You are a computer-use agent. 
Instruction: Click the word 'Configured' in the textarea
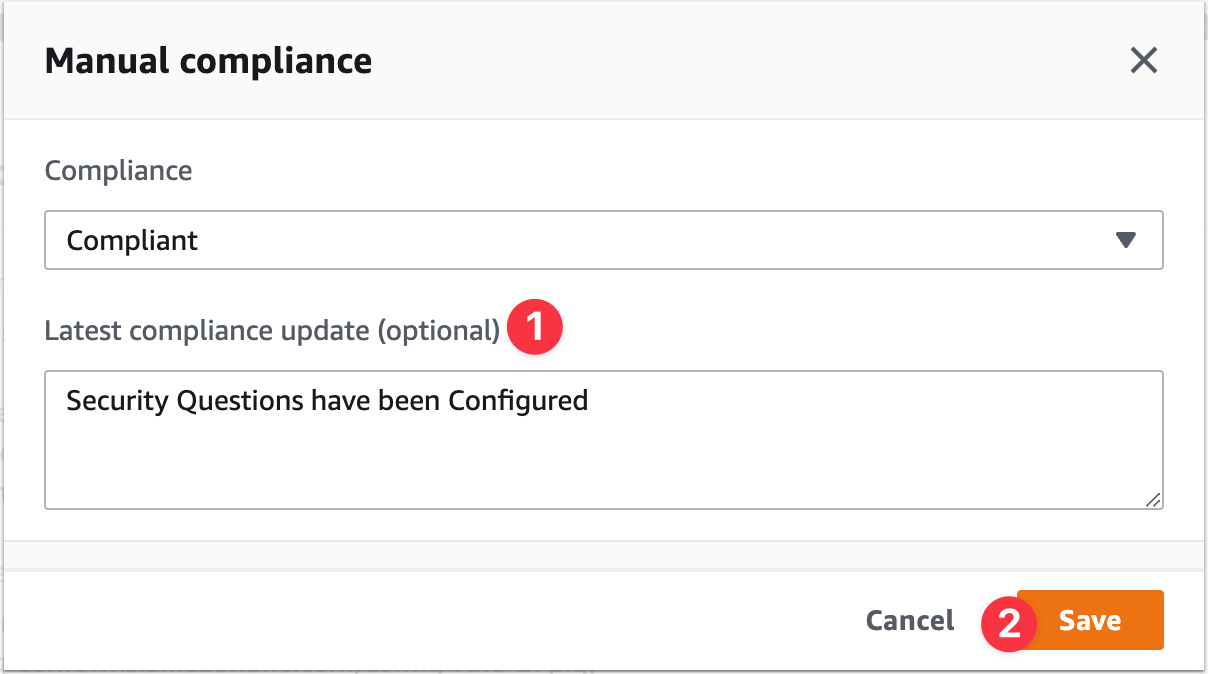tap(517, 401)
